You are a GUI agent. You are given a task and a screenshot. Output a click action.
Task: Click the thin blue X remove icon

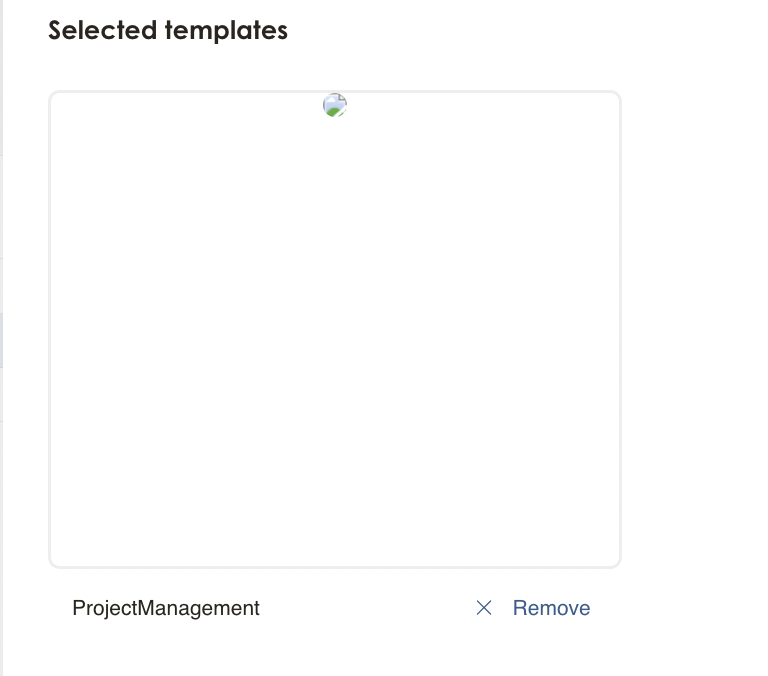(x=484, y=608)
